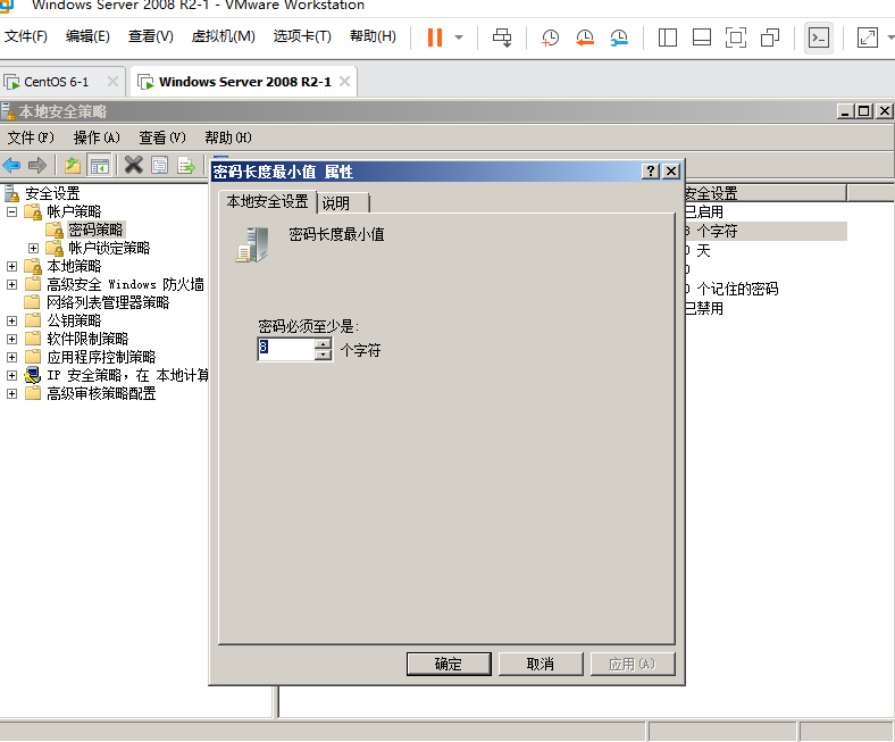Expand the 软件限制策略 node
Viewport: 895px width, 742px height.
click(11, 340)
